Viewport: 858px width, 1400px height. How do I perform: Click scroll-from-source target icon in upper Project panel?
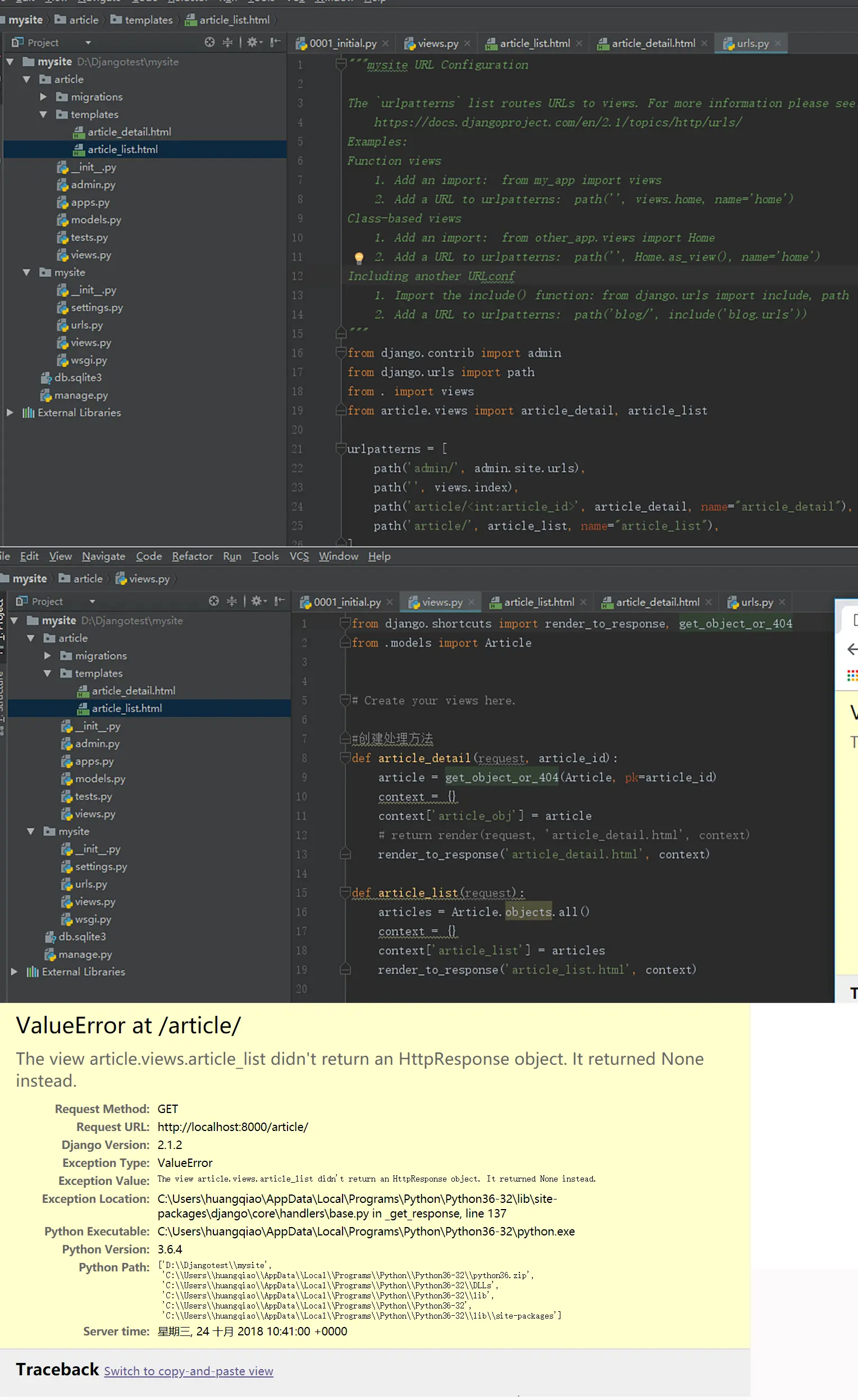click(209, 42)
